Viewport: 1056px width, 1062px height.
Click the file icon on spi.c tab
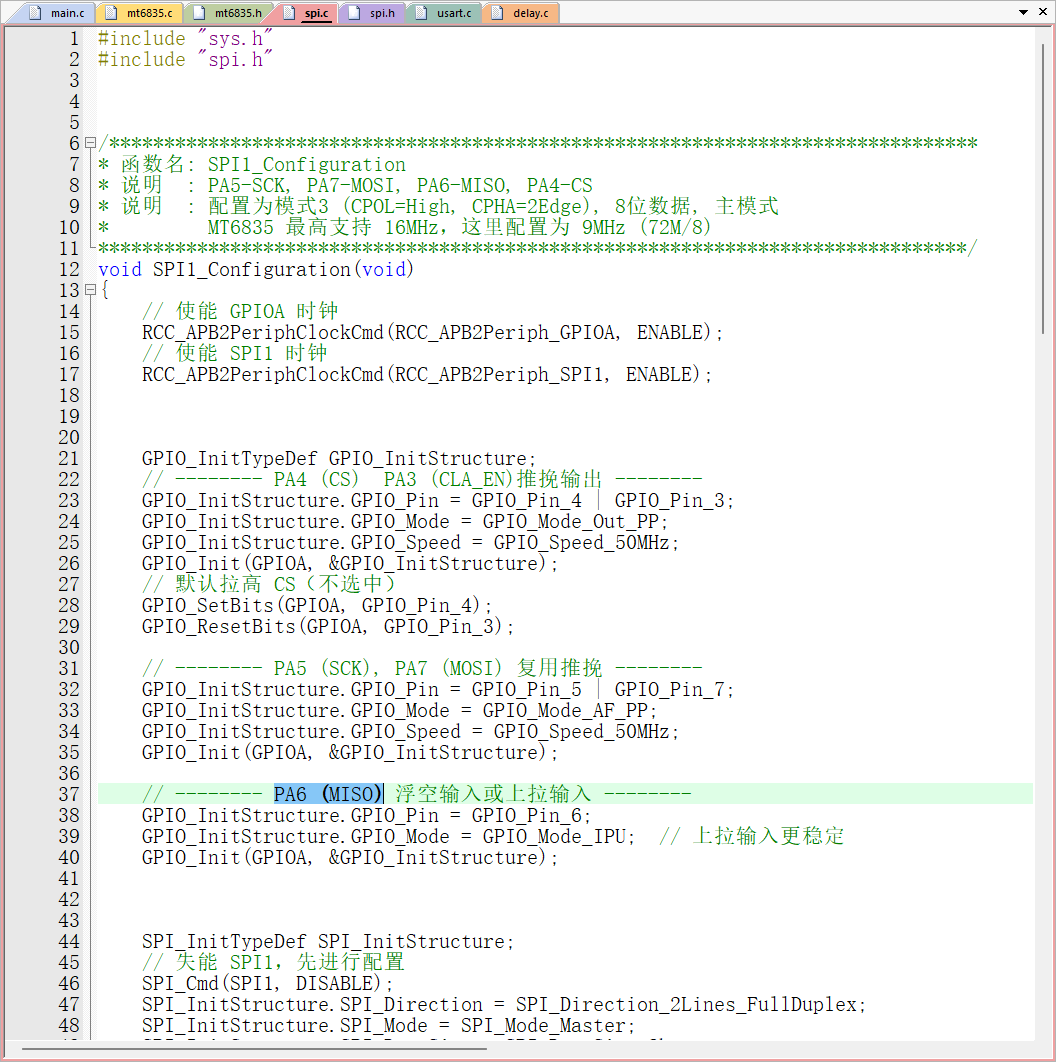tap(289, 13)
